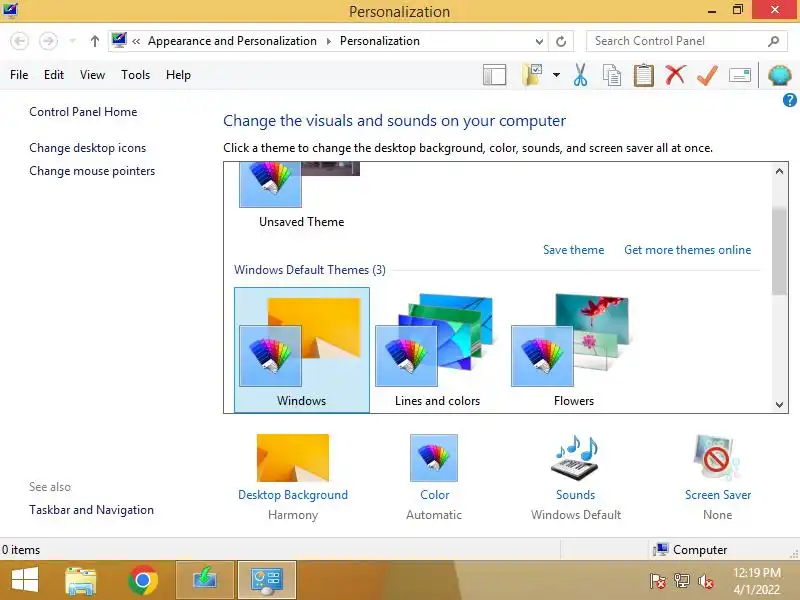Click Appearance and Personalization breadcrumb
800x600 pixels.
232,41
